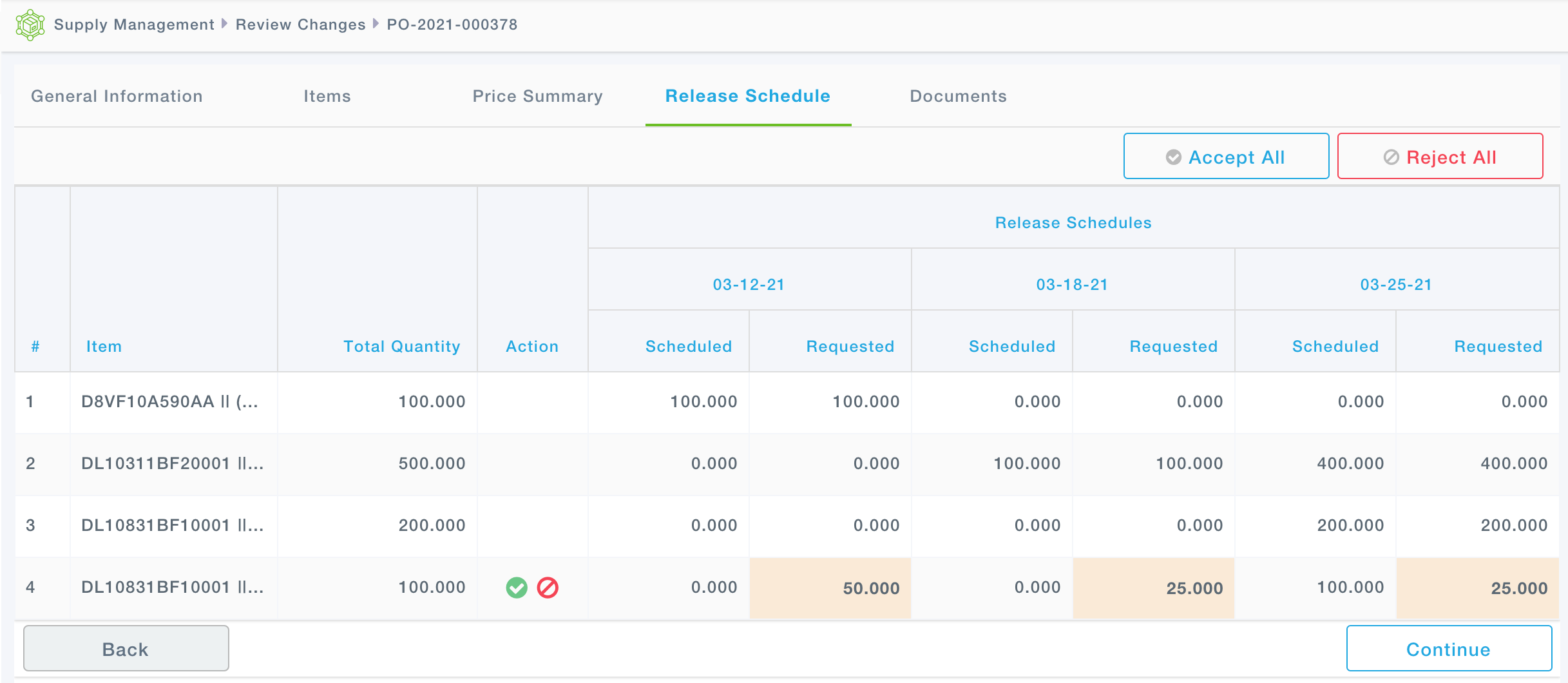This screenshot has width=1568, height=683.
Task: Accept row 4 change with green checkmark
Action: (517, 588)
